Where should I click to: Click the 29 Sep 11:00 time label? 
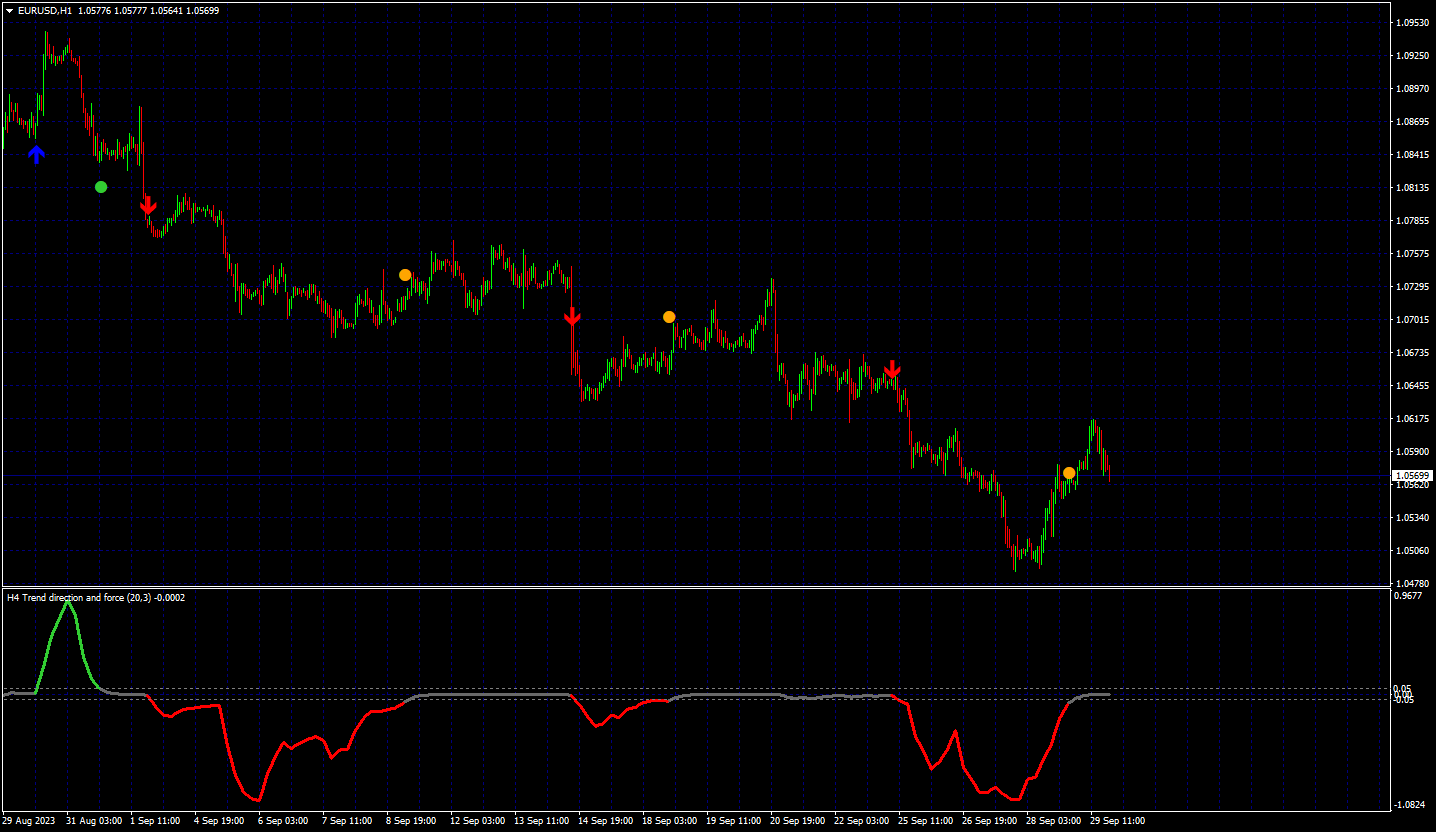tap(1118, 820)
